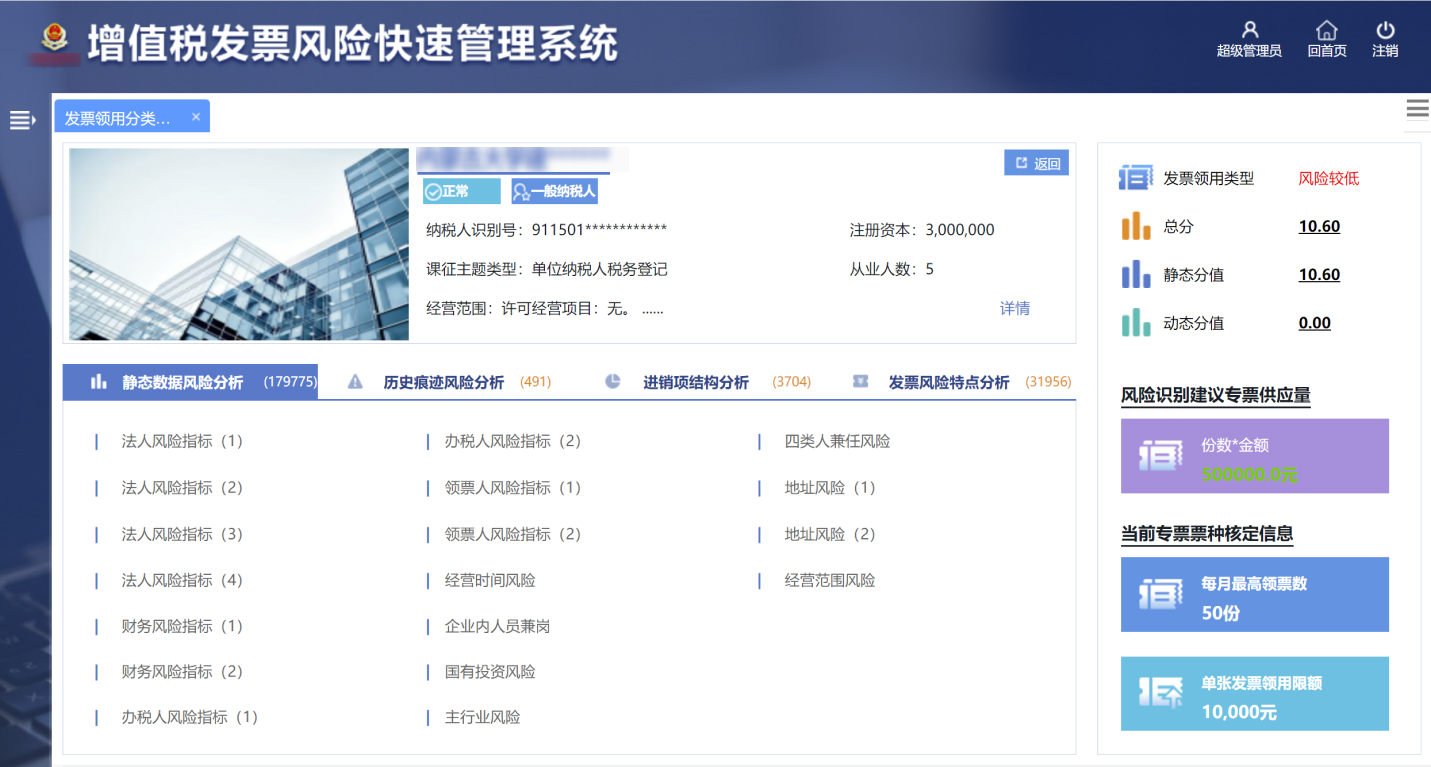
Task: Click the warning triangle icon on 历史痕迹风险分析 tab
Action: point(355,381)
